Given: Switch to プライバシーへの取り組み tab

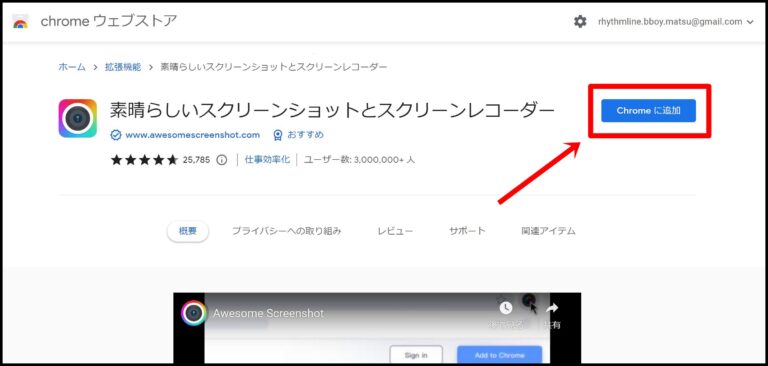Looking at the screenshot, I should 287,231.
